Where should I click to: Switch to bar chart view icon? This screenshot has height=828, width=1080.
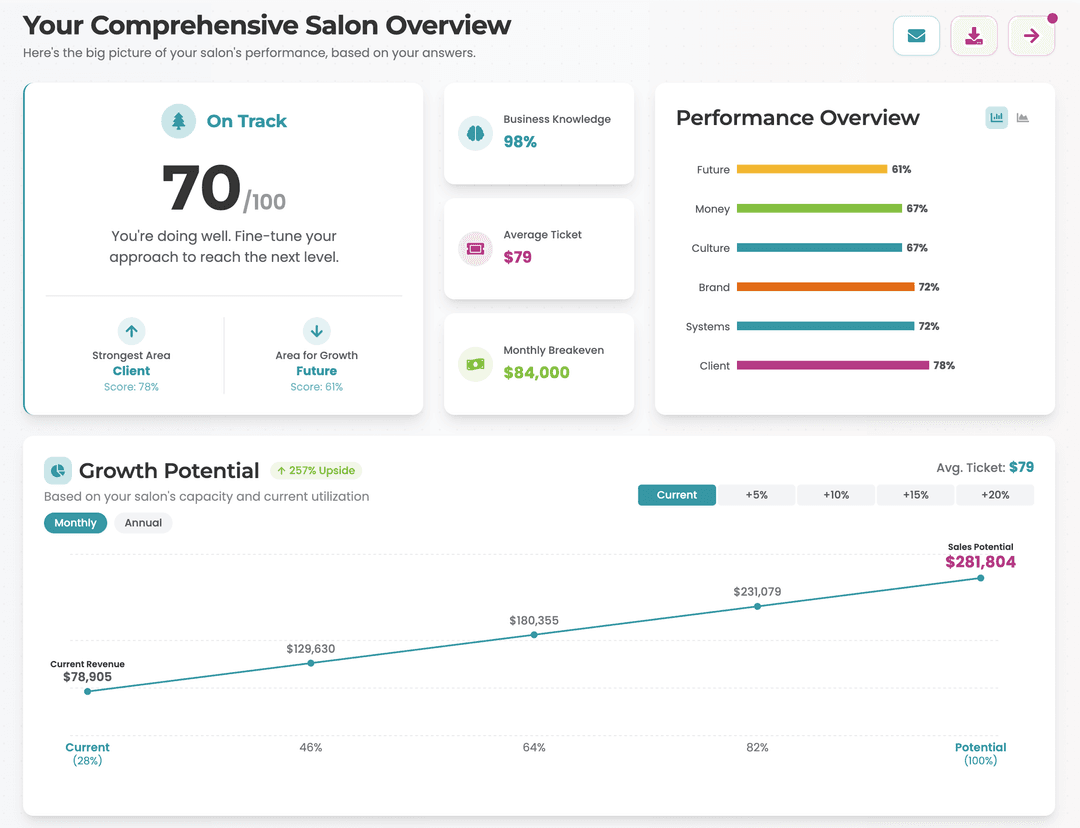pos(997,117)
